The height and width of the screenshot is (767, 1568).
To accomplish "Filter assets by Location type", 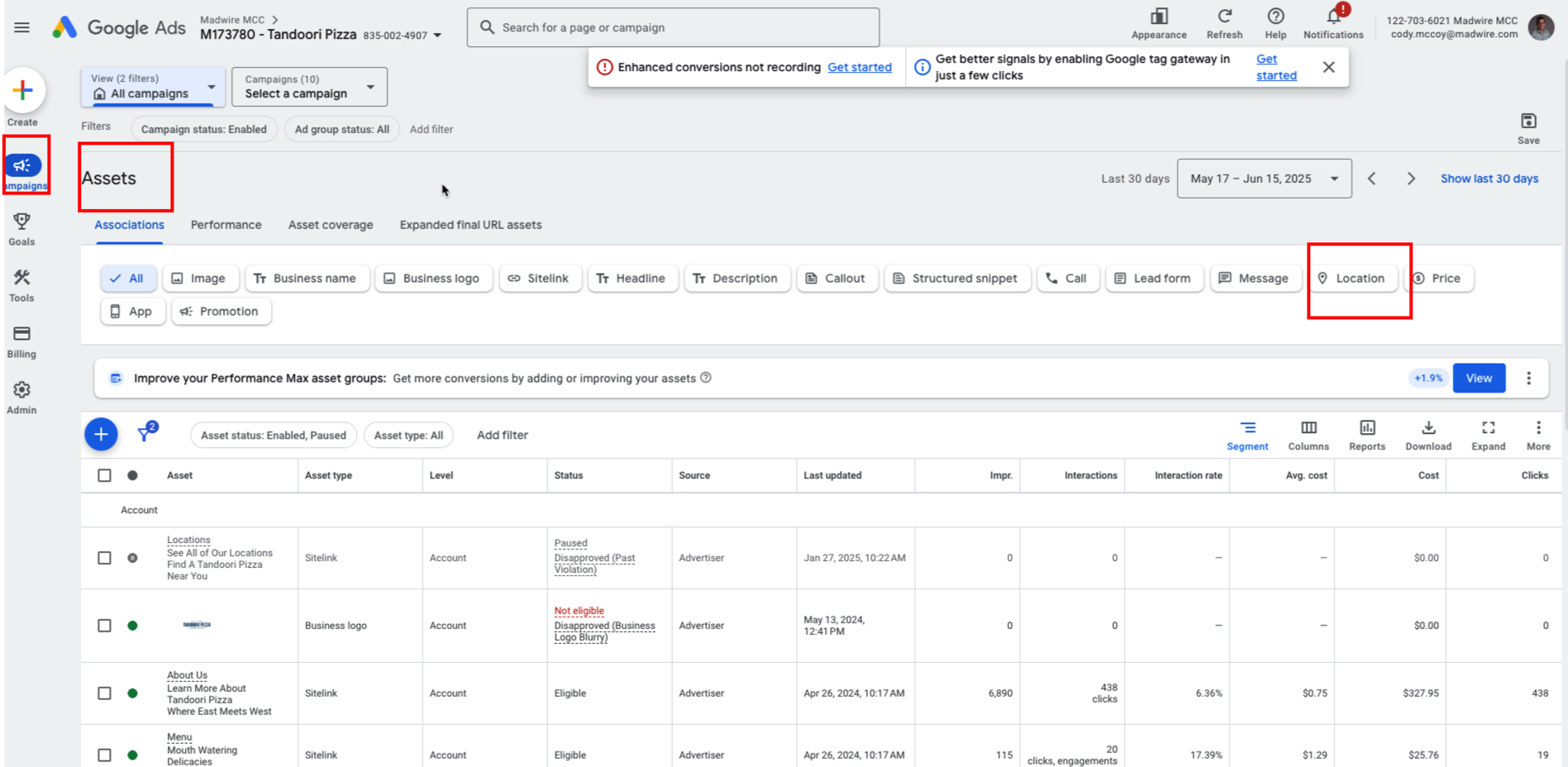I will [x=1352, y=279].
